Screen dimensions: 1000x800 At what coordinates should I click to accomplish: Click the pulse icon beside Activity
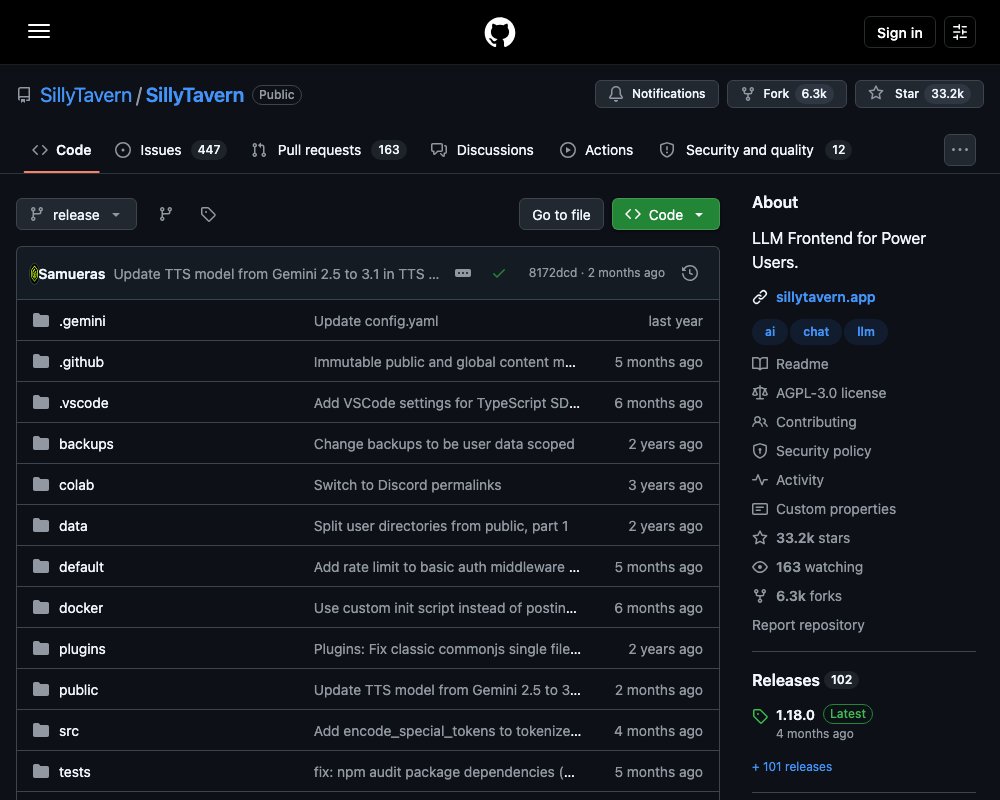(760, 480)
